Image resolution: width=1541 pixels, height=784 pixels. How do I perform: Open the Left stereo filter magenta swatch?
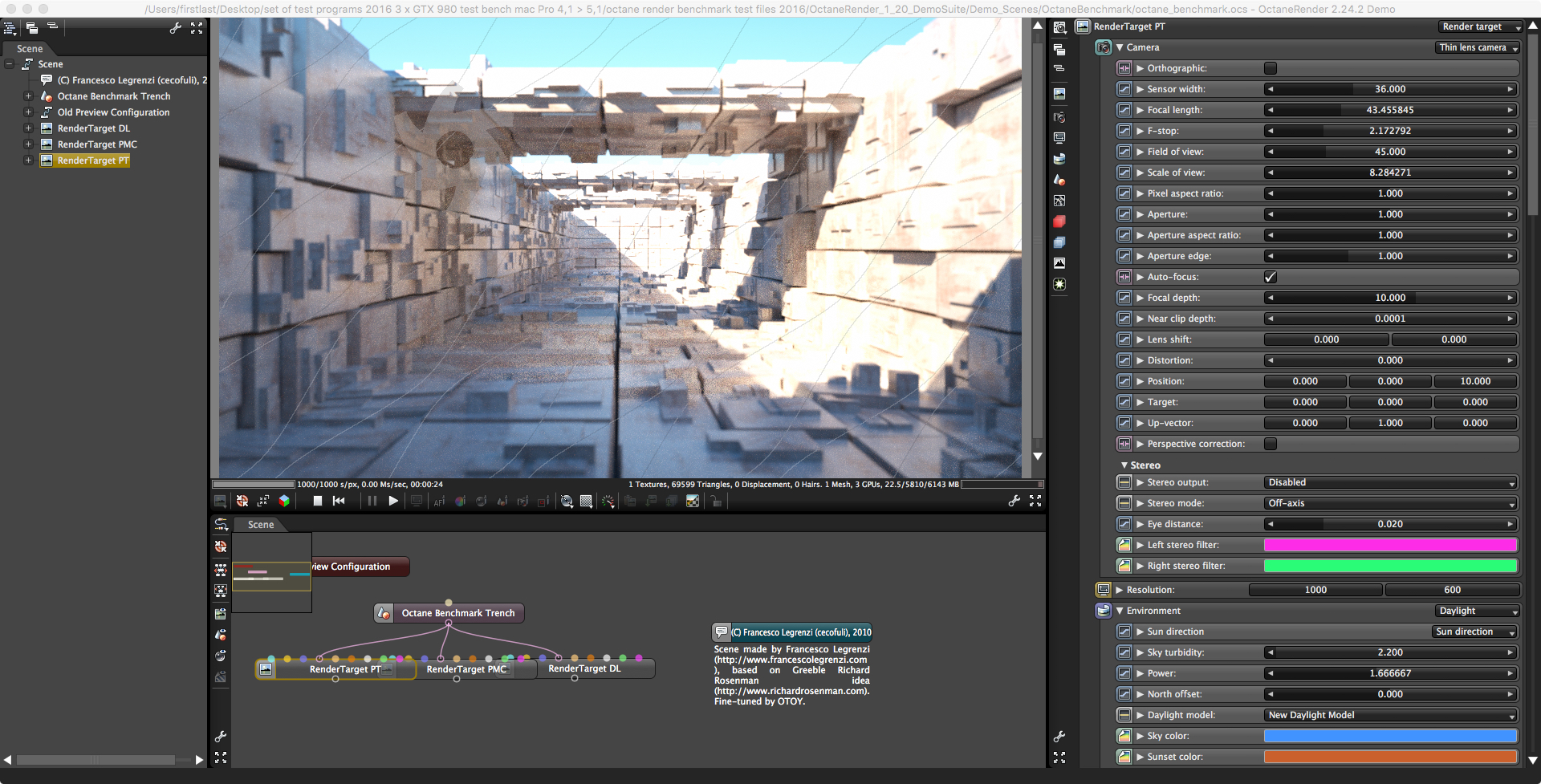tap(1390, 545)
